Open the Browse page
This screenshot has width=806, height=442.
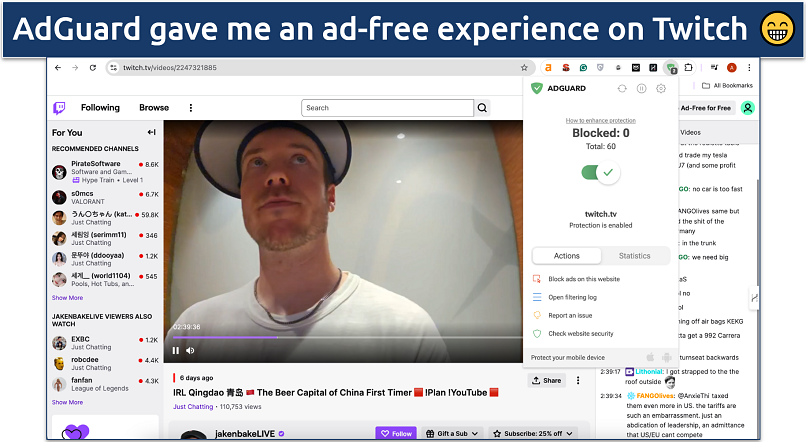coord(154,108)
